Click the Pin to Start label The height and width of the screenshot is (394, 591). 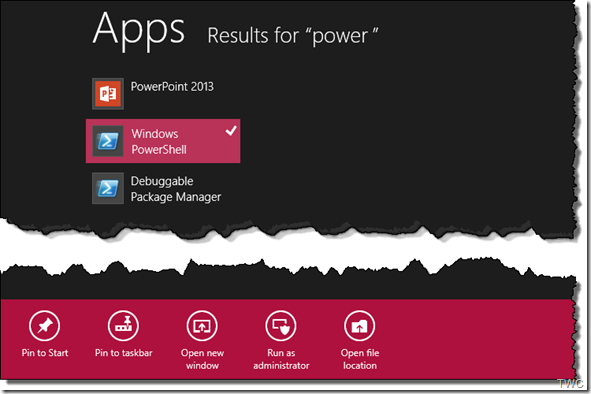coord(45,353)
